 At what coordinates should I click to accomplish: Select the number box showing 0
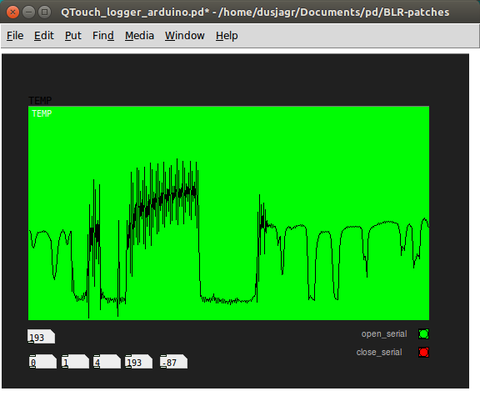click(x=43, y=362)
